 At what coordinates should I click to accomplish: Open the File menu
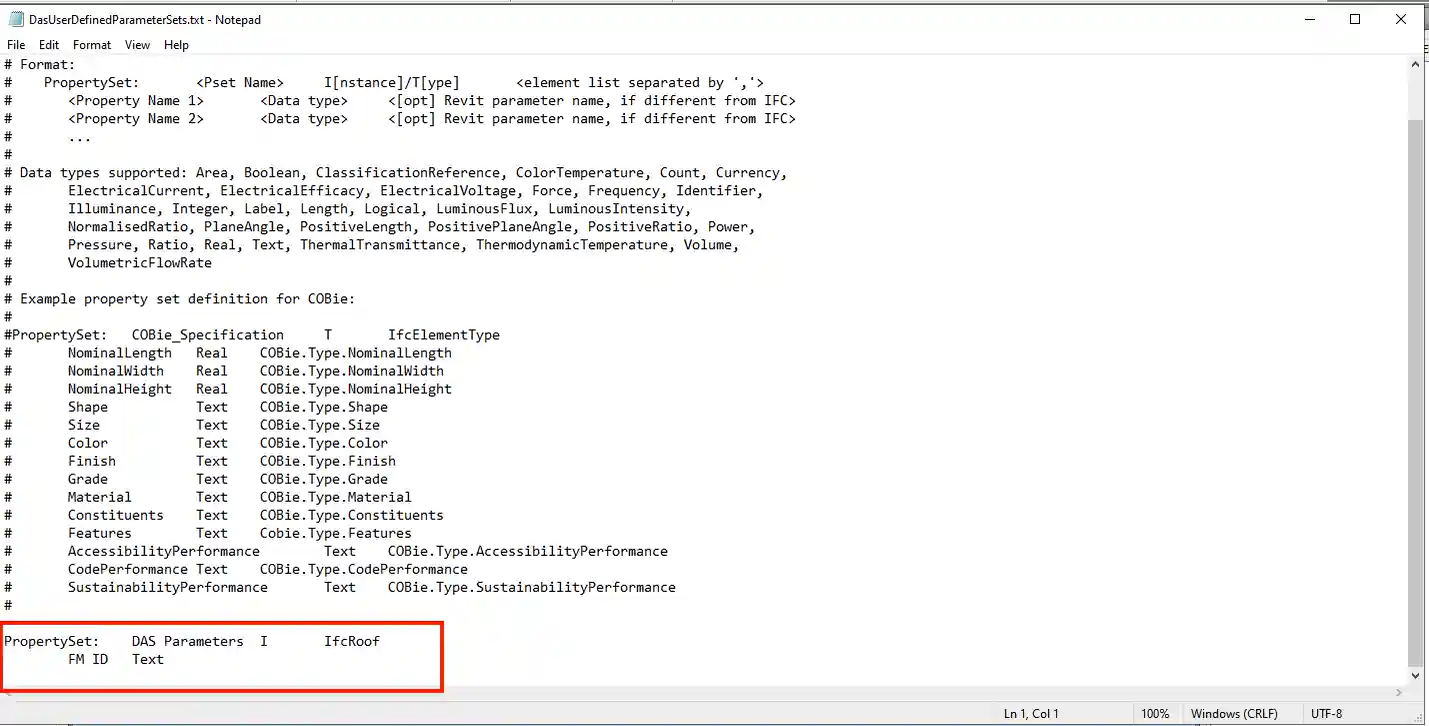click(15, 44)
